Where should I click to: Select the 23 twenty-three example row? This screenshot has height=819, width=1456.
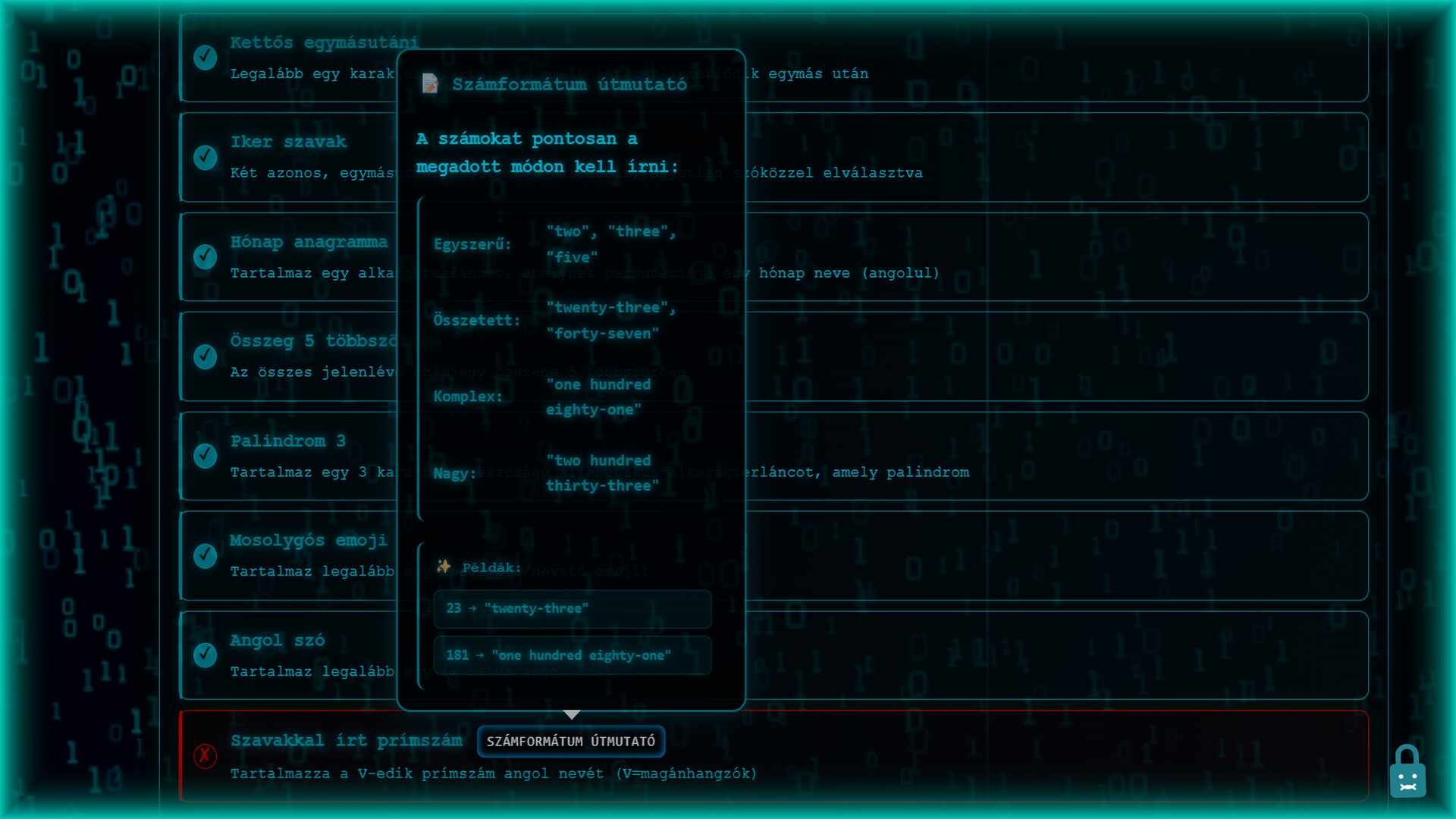572,608
